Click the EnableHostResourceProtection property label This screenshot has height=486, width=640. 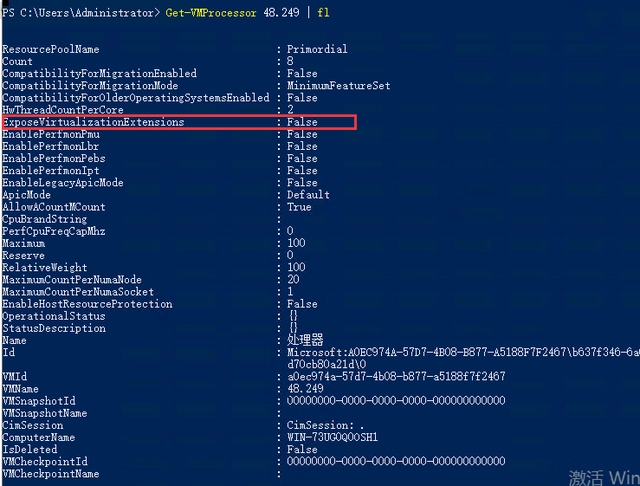[87, 304]
